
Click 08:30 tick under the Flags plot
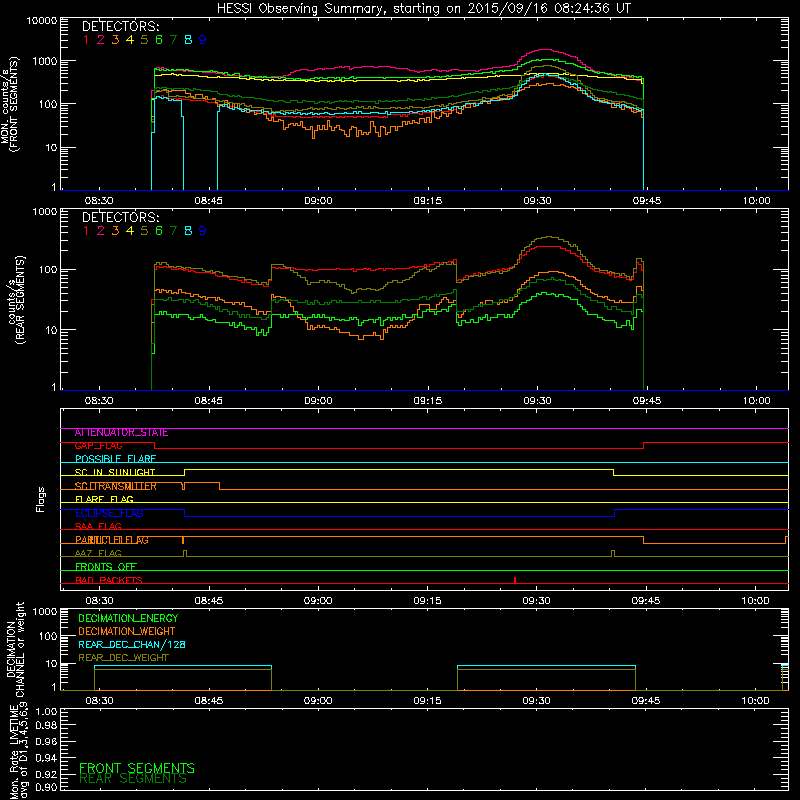(x=99, y=601)
